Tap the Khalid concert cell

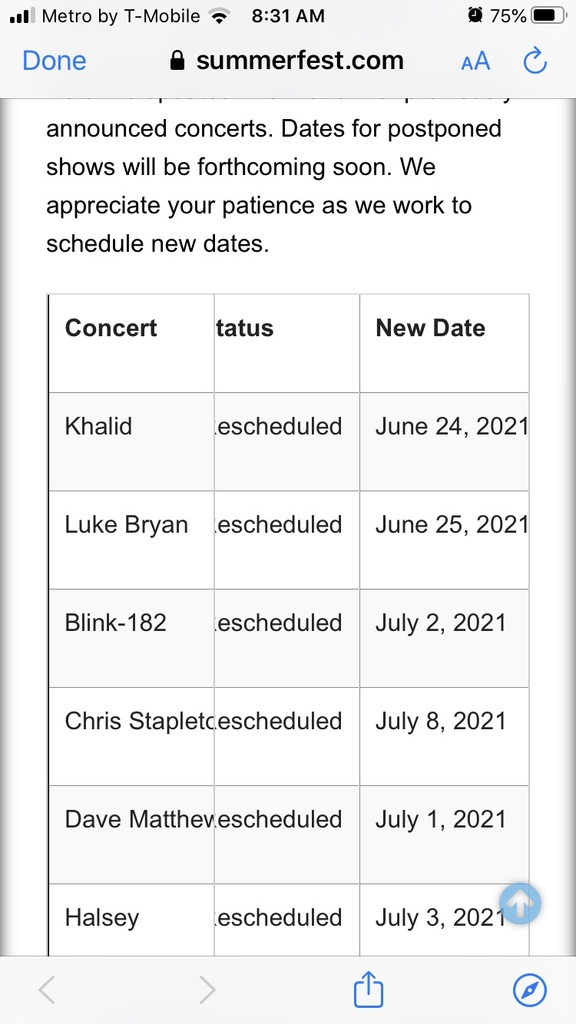click(x=131, y=442)
